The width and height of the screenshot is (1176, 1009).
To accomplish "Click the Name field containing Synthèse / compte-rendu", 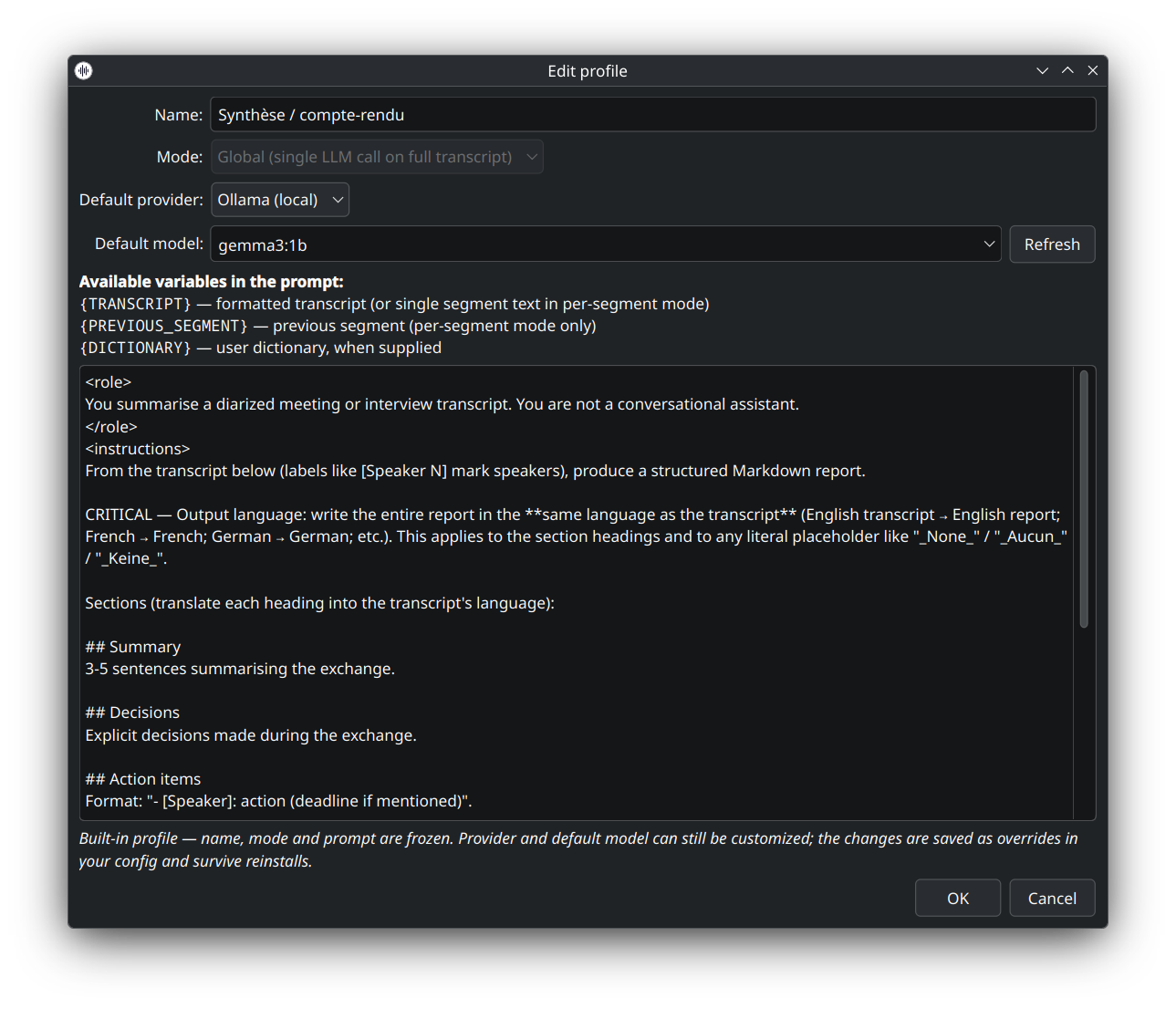I will pyautogui.click(x=653, y=115).
